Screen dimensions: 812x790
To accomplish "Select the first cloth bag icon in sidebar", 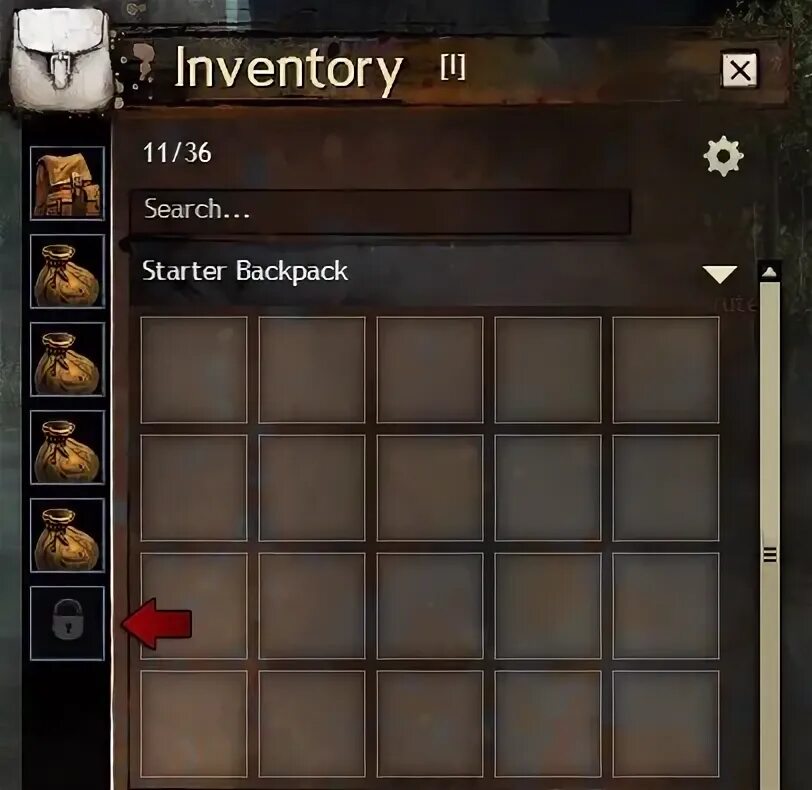I will pos(67,271).
